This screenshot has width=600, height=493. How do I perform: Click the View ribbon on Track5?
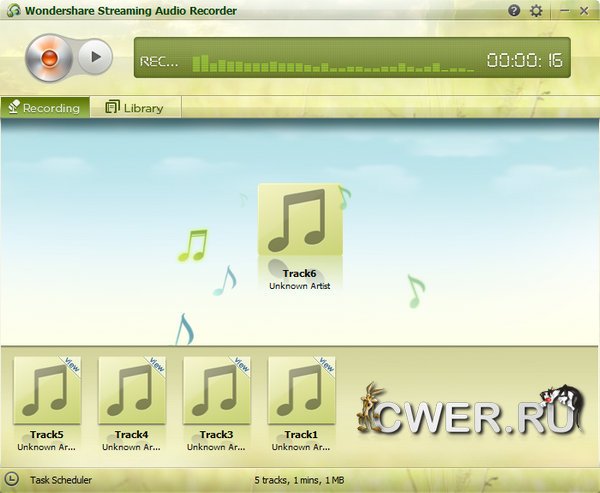point(72,365)
